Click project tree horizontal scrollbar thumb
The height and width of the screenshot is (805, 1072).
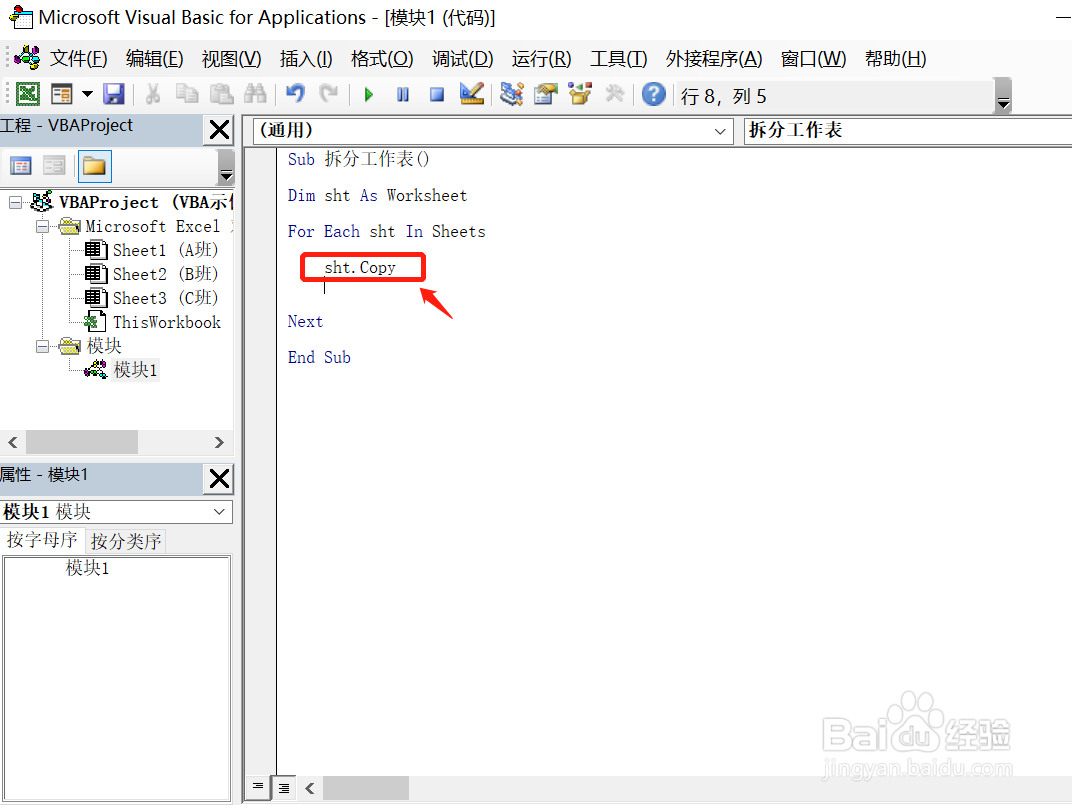click(82, 443)
